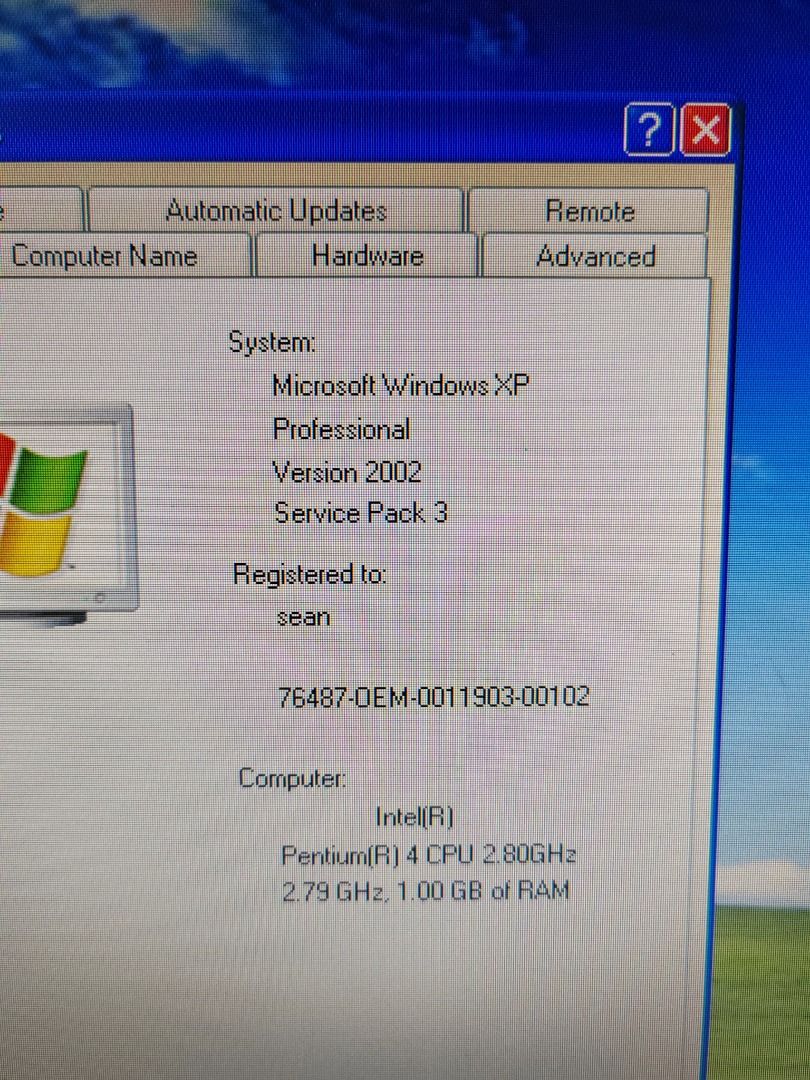View the Remote tab settings

pyautogui.click(x=589, y=211)
